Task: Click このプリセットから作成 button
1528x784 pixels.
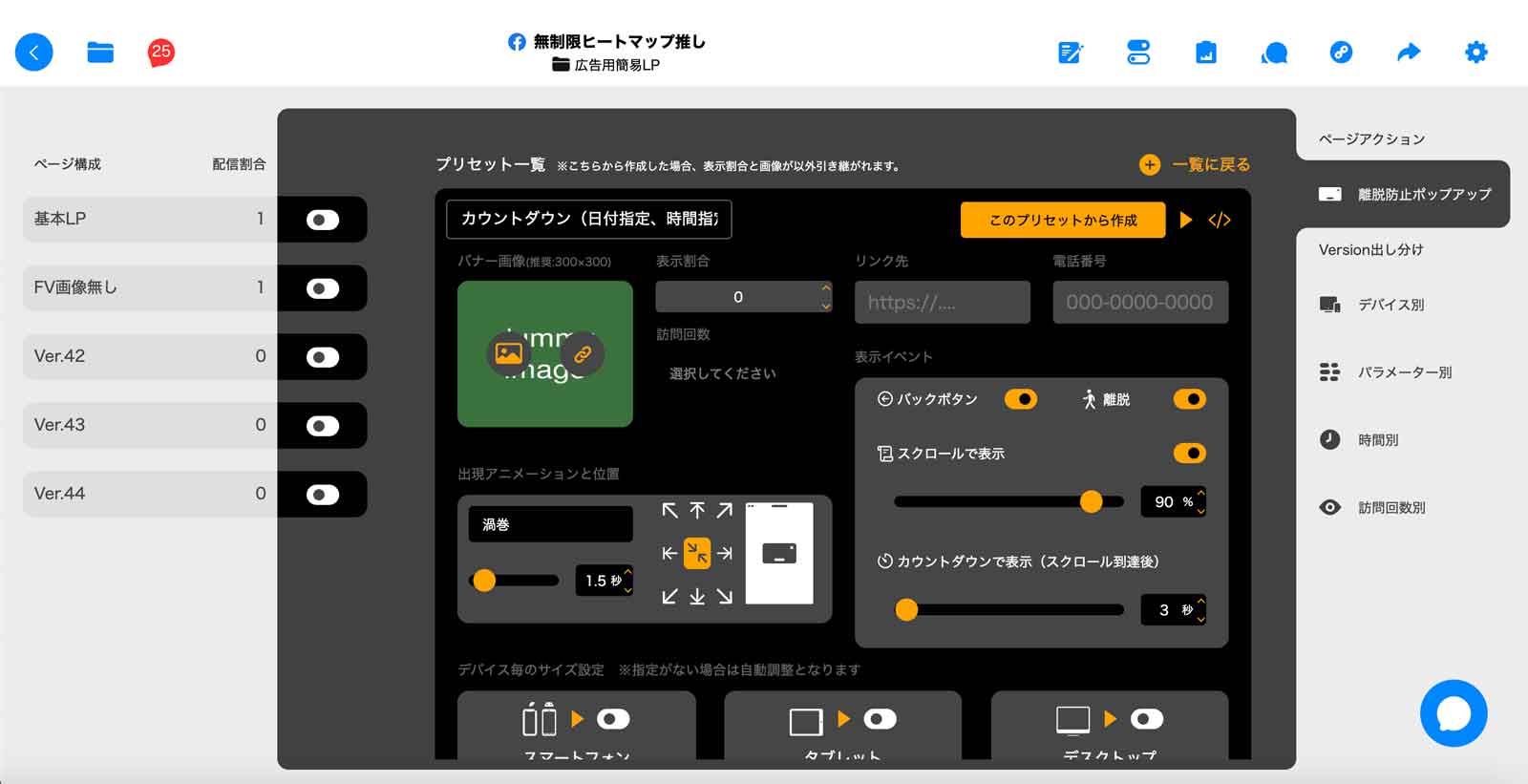Action: click(x=1063, y=220)
